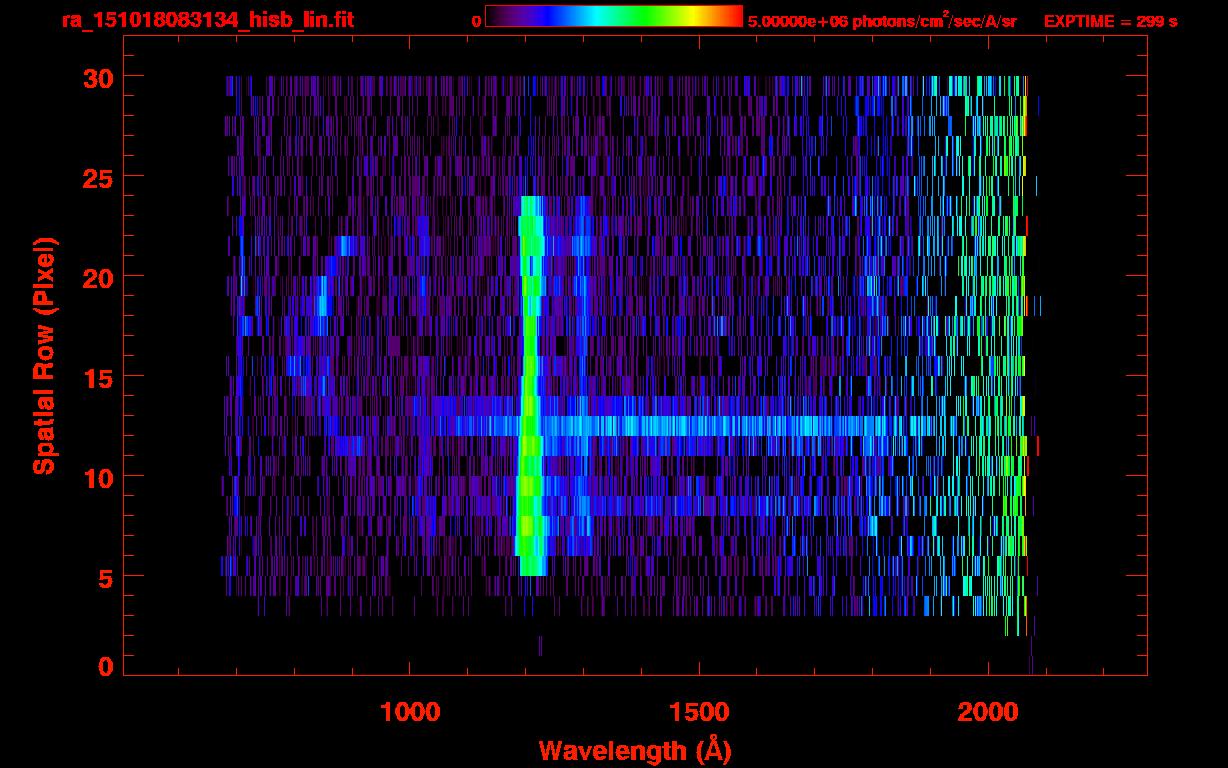Click the 5.00000e+06 photons/cm²/sec/A/sr label

tap(882, 20)
